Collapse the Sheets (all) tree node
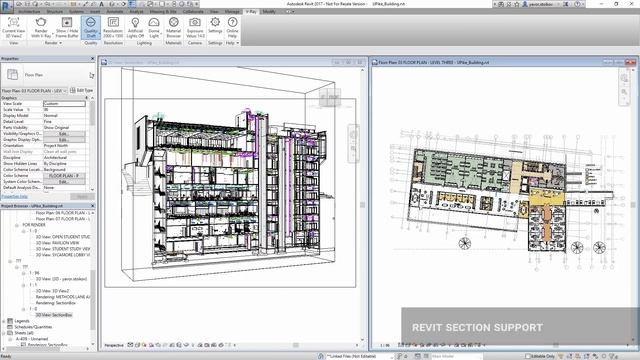This screenshot has width=640, height=360. pyautogui.click(x=4, y=333)
